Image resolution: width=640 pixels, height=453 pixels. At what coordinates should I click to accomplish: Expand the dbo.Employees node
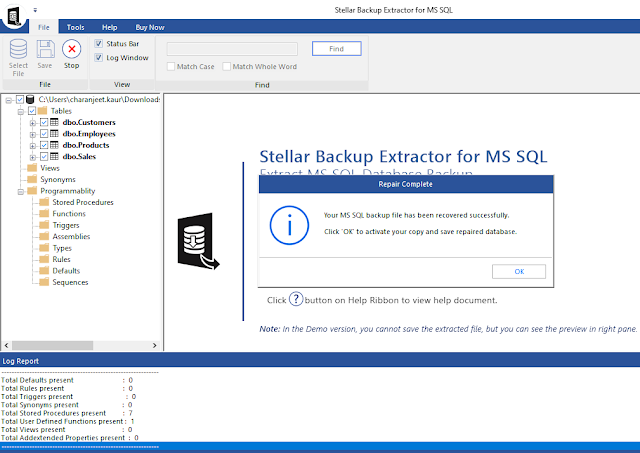tap(33, 134)
